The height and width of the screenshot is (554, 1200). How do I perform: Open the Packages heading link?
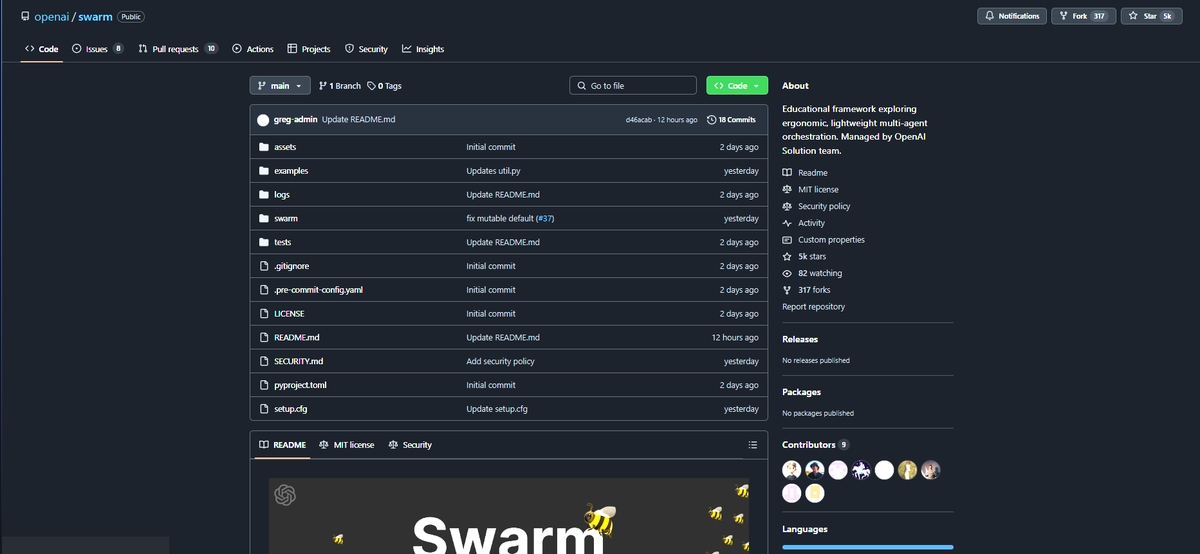(801, 392)
